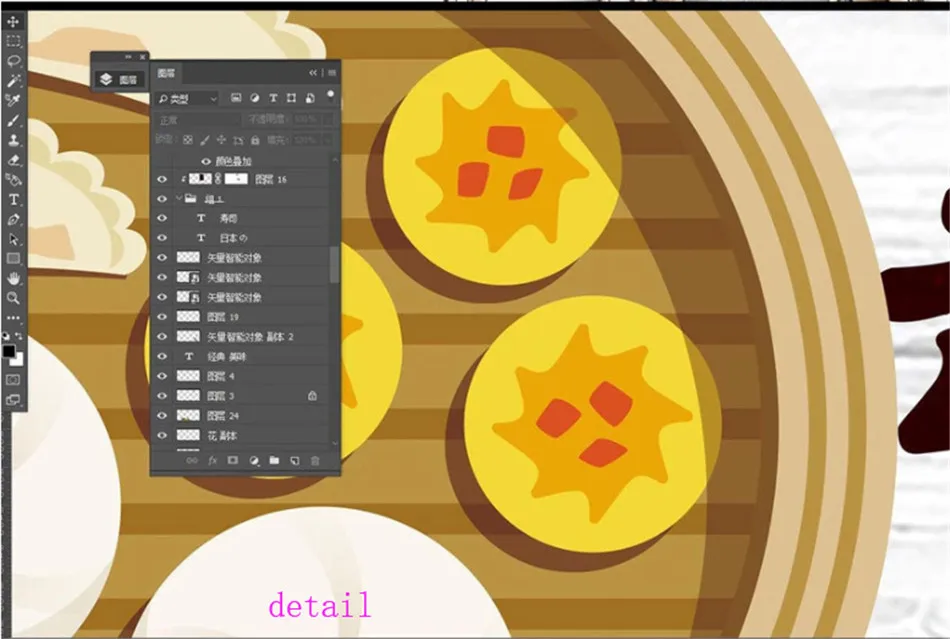
Task: Collapse the Layers panel with double arrows
Action: (313, 73)
